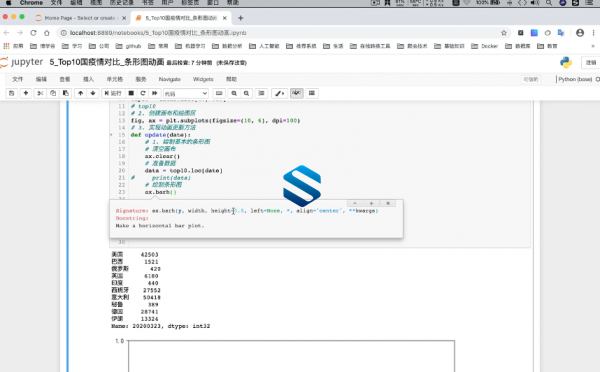Insert a new cell below with plus icon
600x372 pixels.
click(x=26, y=93)
